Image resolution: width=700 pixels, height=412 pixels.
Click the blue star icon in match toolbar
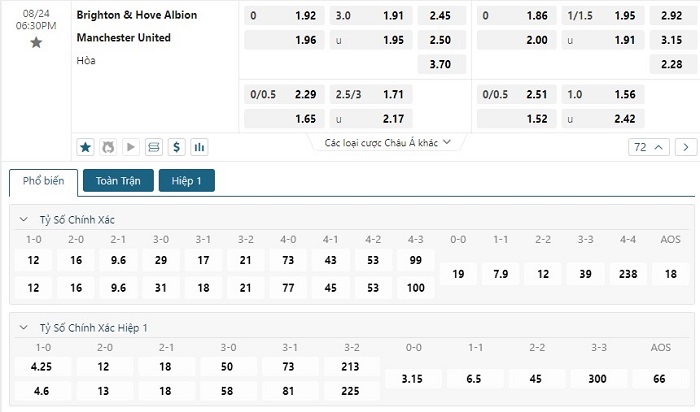point(85,147)
